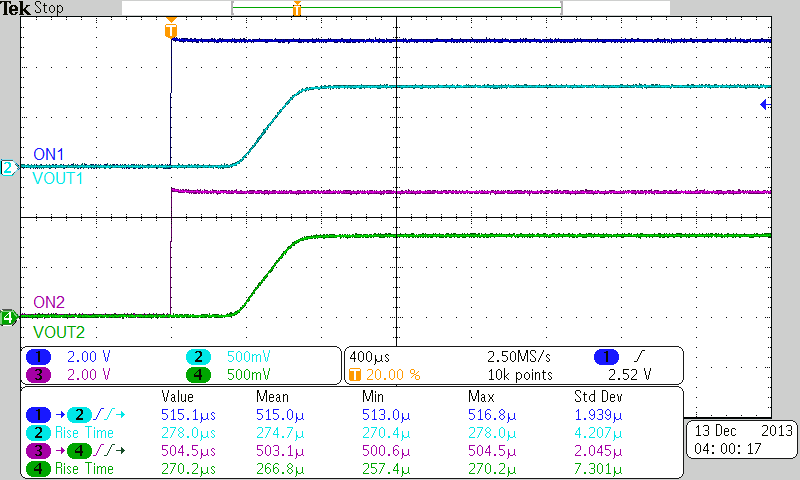Click the 257.4µ min value

[x=386, y=469]
